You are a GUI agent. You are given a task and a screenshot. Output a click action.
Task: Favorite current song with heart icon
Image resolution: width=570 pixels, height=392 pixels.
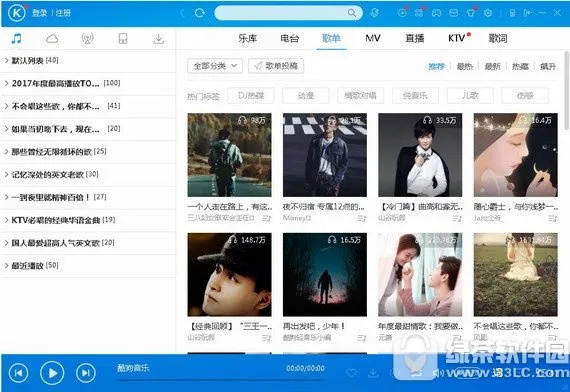pos(351,373)
